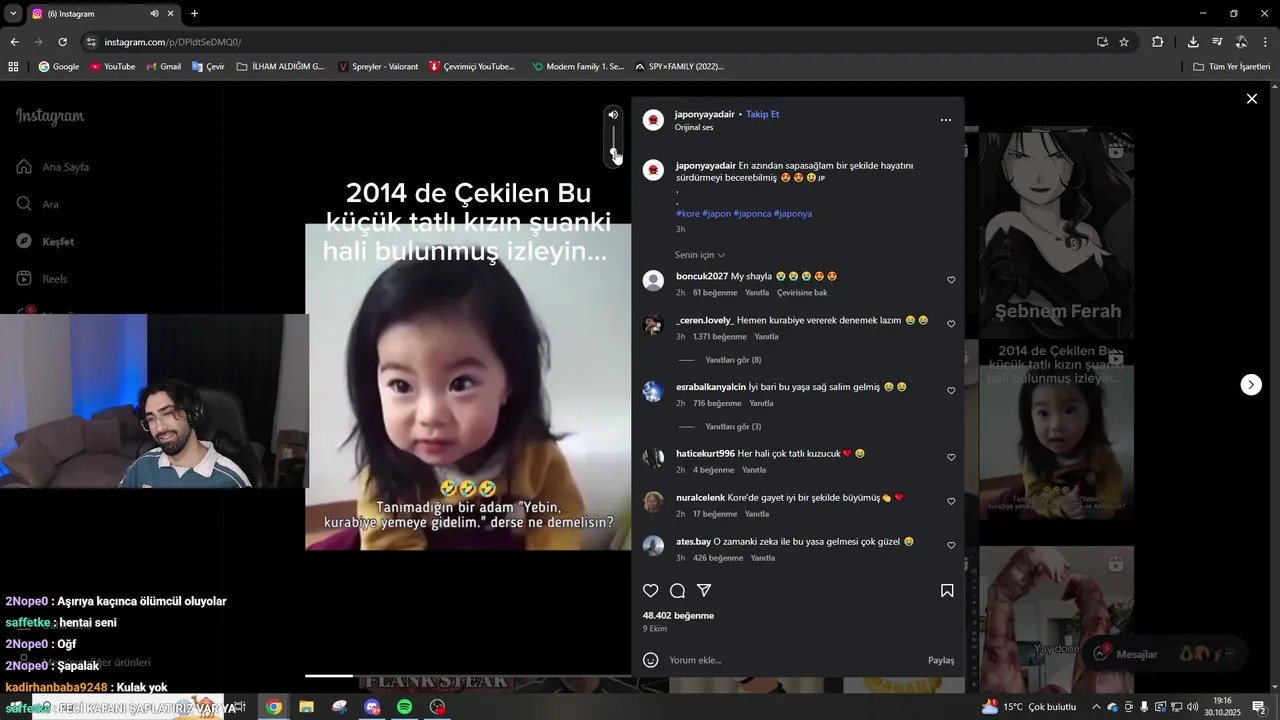1280x720 pixels.
Task: Open the Windows notification center icon
Action: pos(1259,707)
